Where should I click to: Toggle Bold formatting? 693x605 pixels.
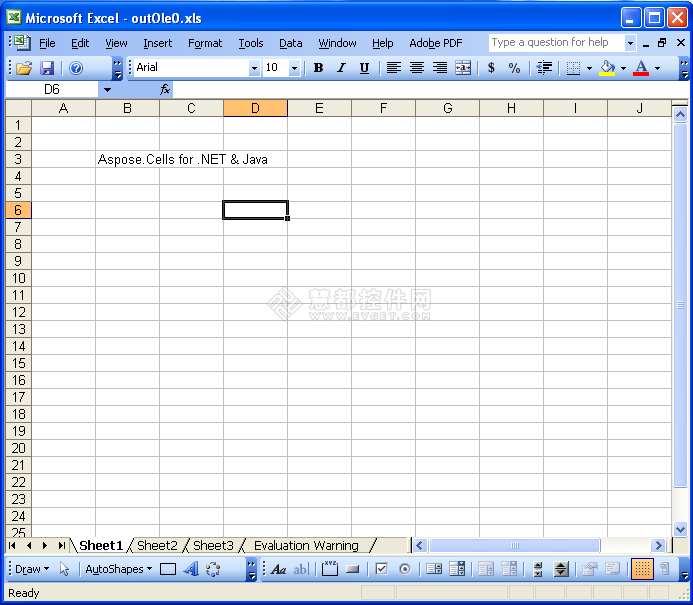tap(318, 68)
